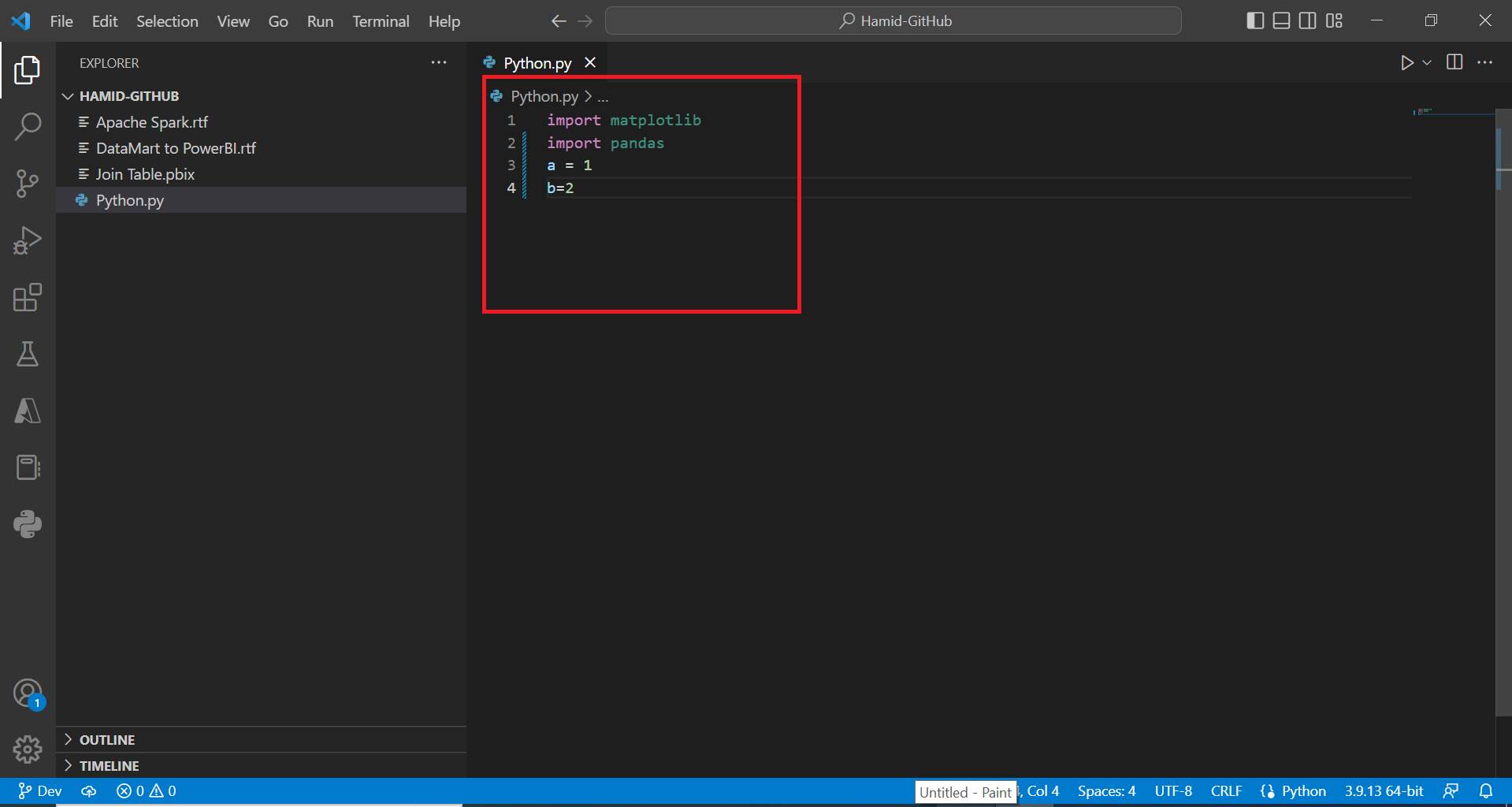Open the Explorer view in activity bar

click(x=28, y=70)
